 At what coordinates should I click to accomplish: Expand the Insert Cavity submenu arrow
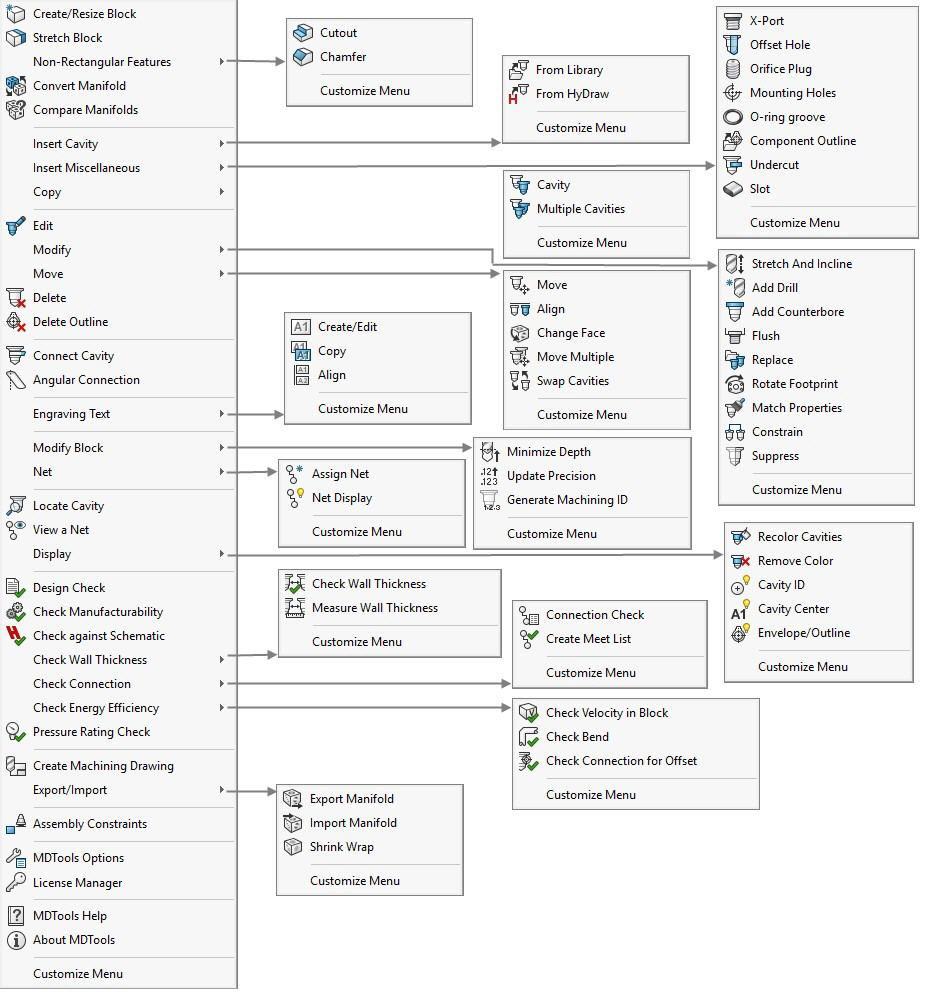click(x=221, y=144)
